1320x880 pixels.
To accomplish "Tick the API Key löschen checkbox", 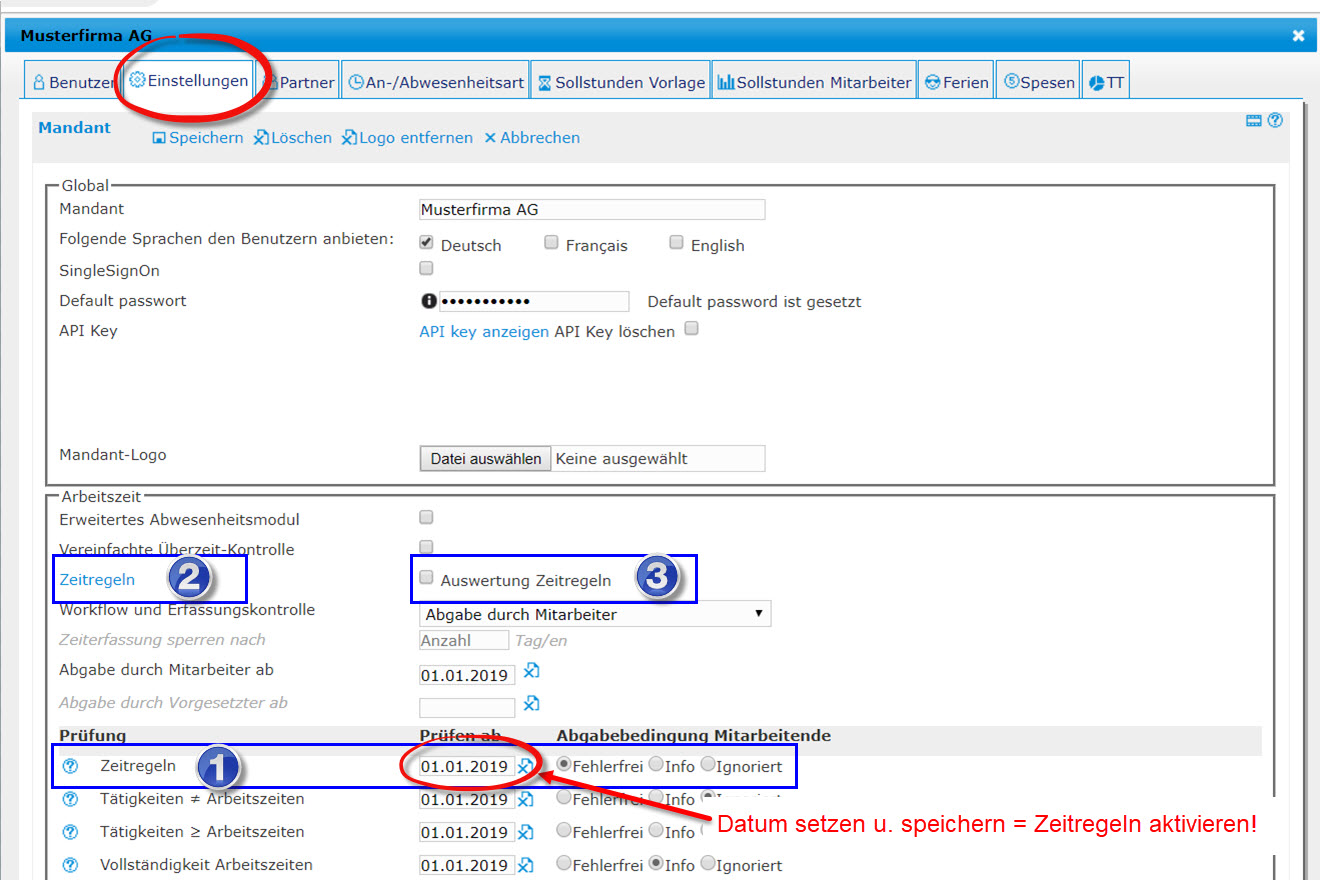I will pos(691,329).
